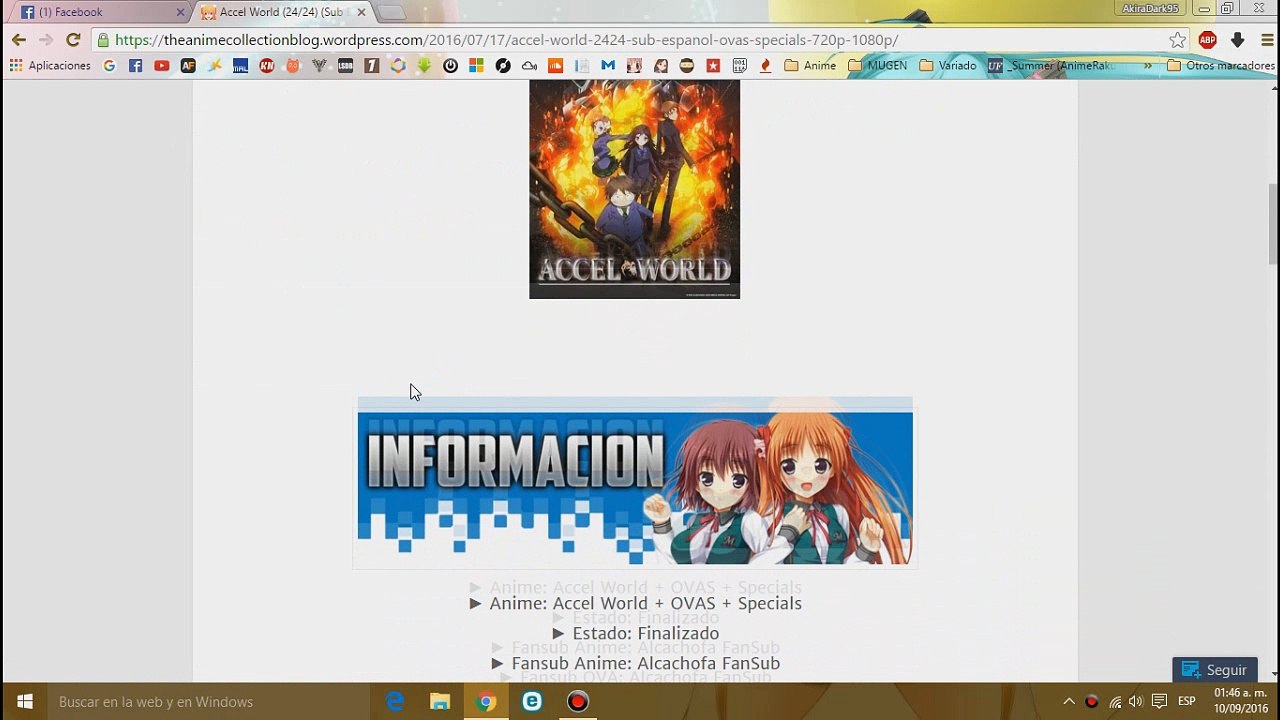Screen dimensions: 1280x720
Task: Show hidden system tray icons
Action: (1069, 702)
